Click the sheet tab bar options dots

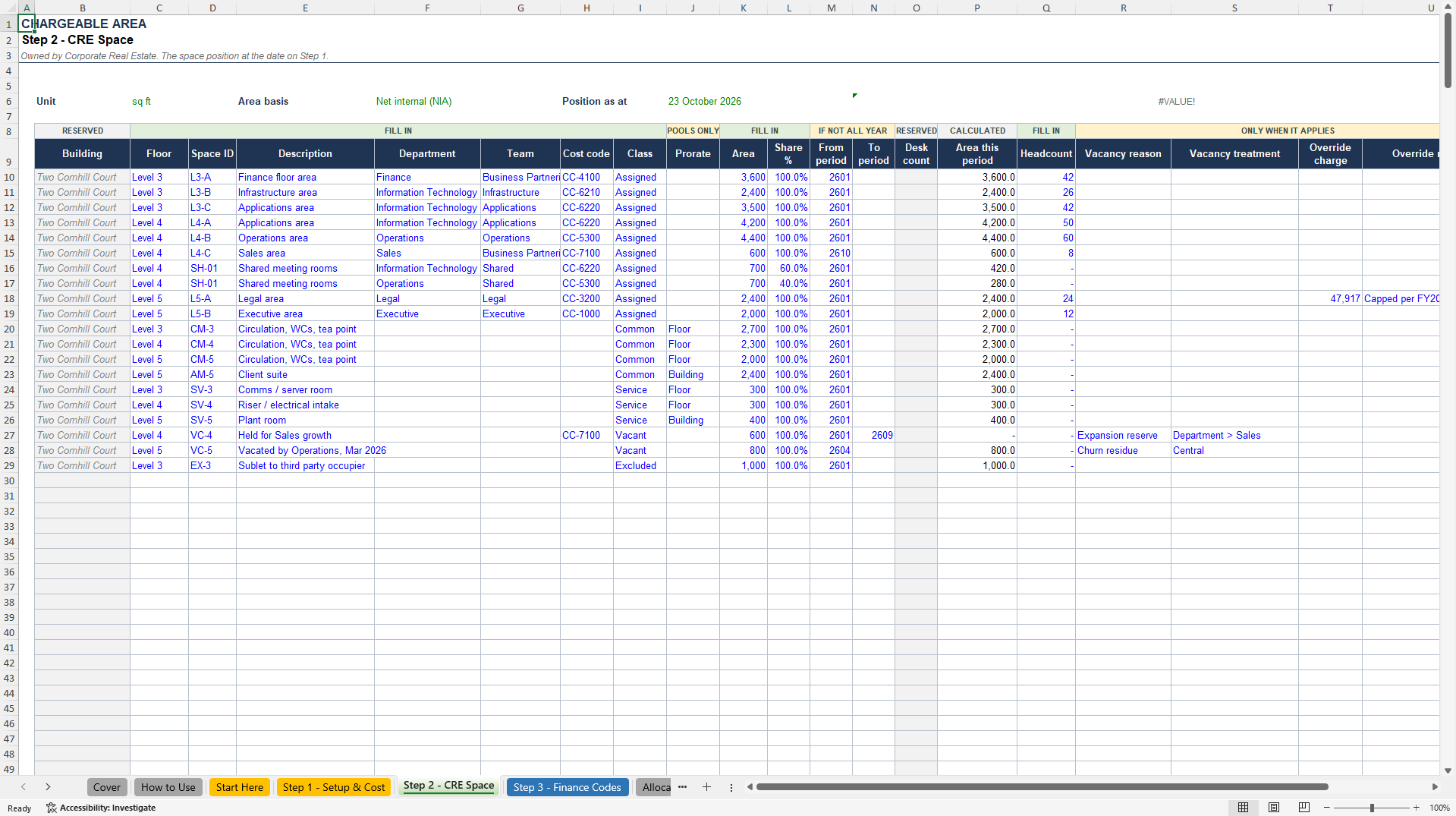[x=731, y=788]
